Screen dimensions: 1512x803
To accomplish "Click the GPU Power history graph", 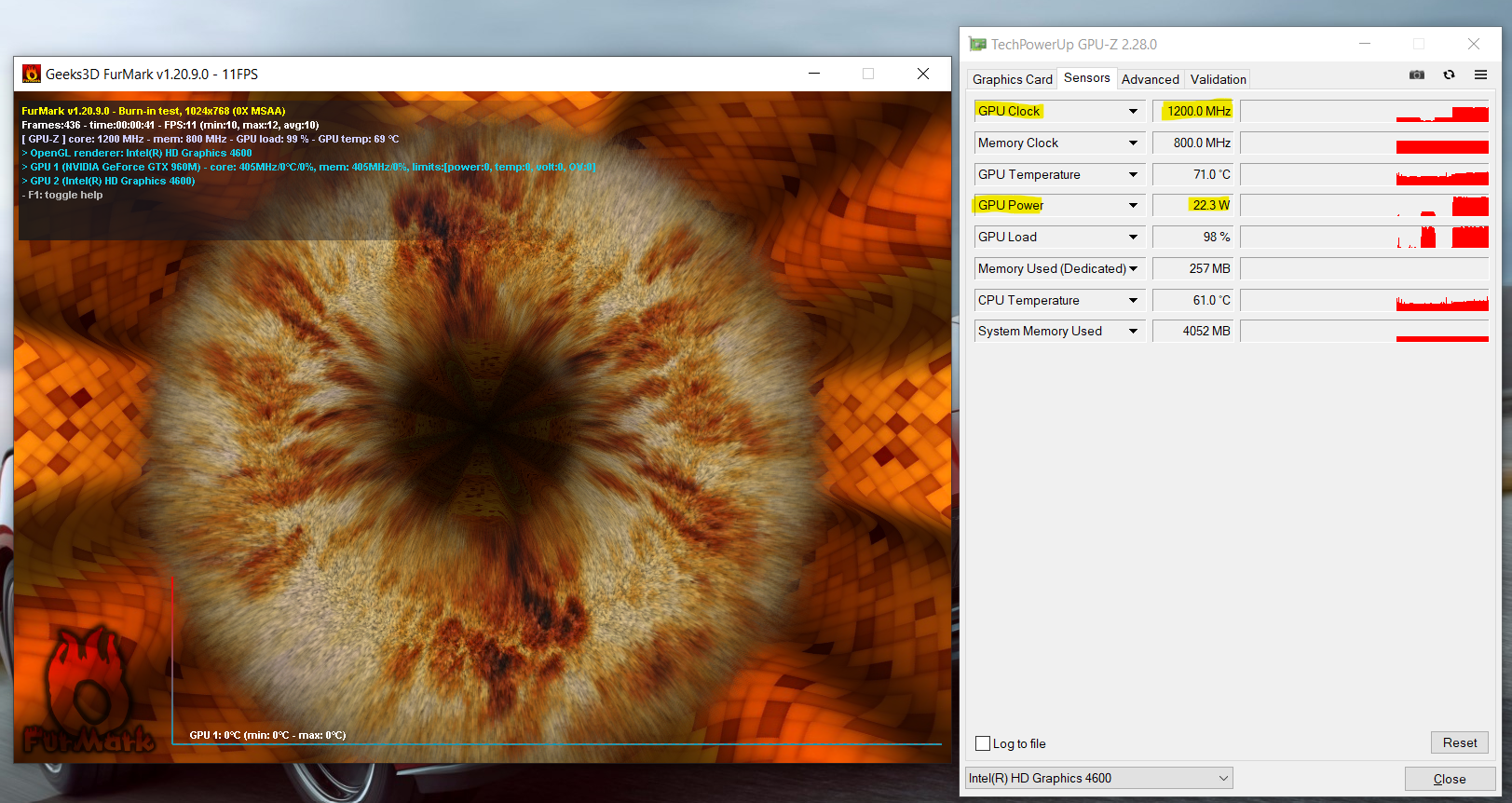I will [x=1365, y=205].
